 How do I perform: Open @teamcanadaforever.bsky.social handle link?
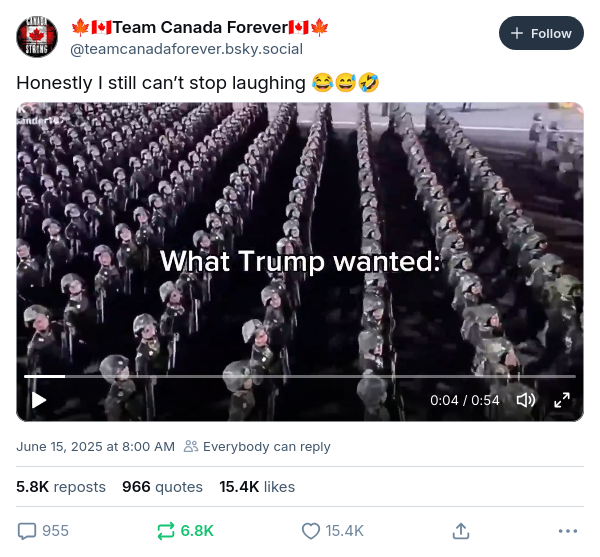(x=187, y=48)
